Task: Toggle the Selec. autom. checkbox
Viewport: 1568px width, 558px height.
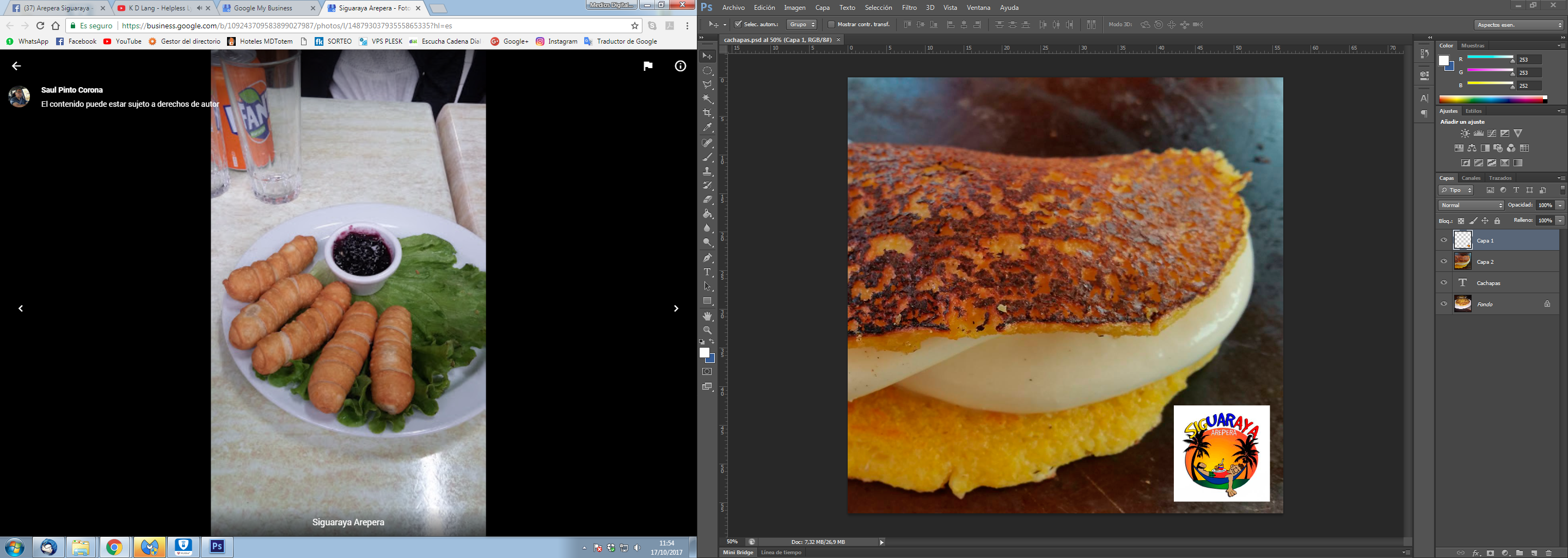Action: pos(738,25)
